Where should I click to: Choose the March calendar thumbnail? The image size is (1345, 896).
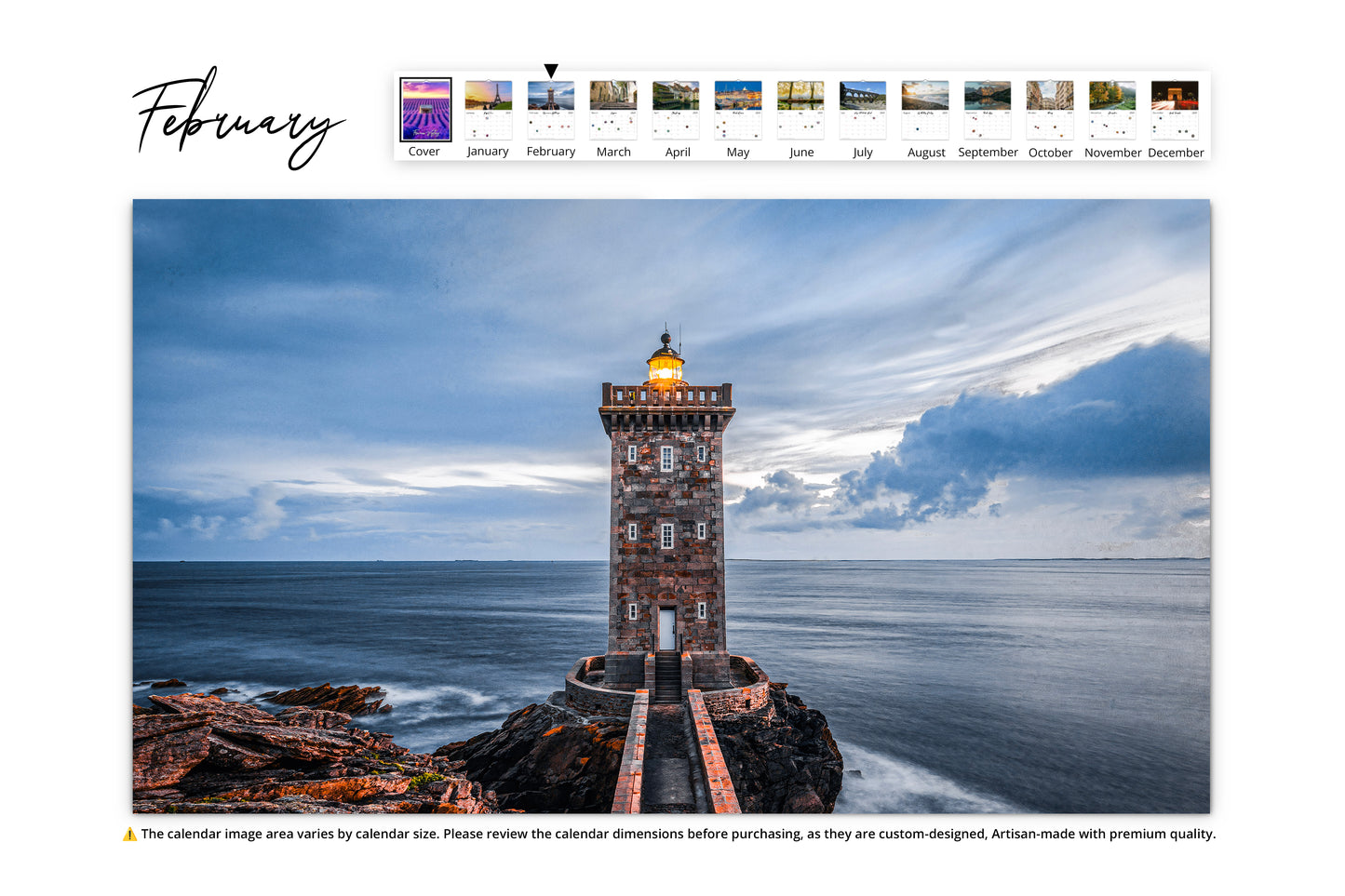[613, 110]
